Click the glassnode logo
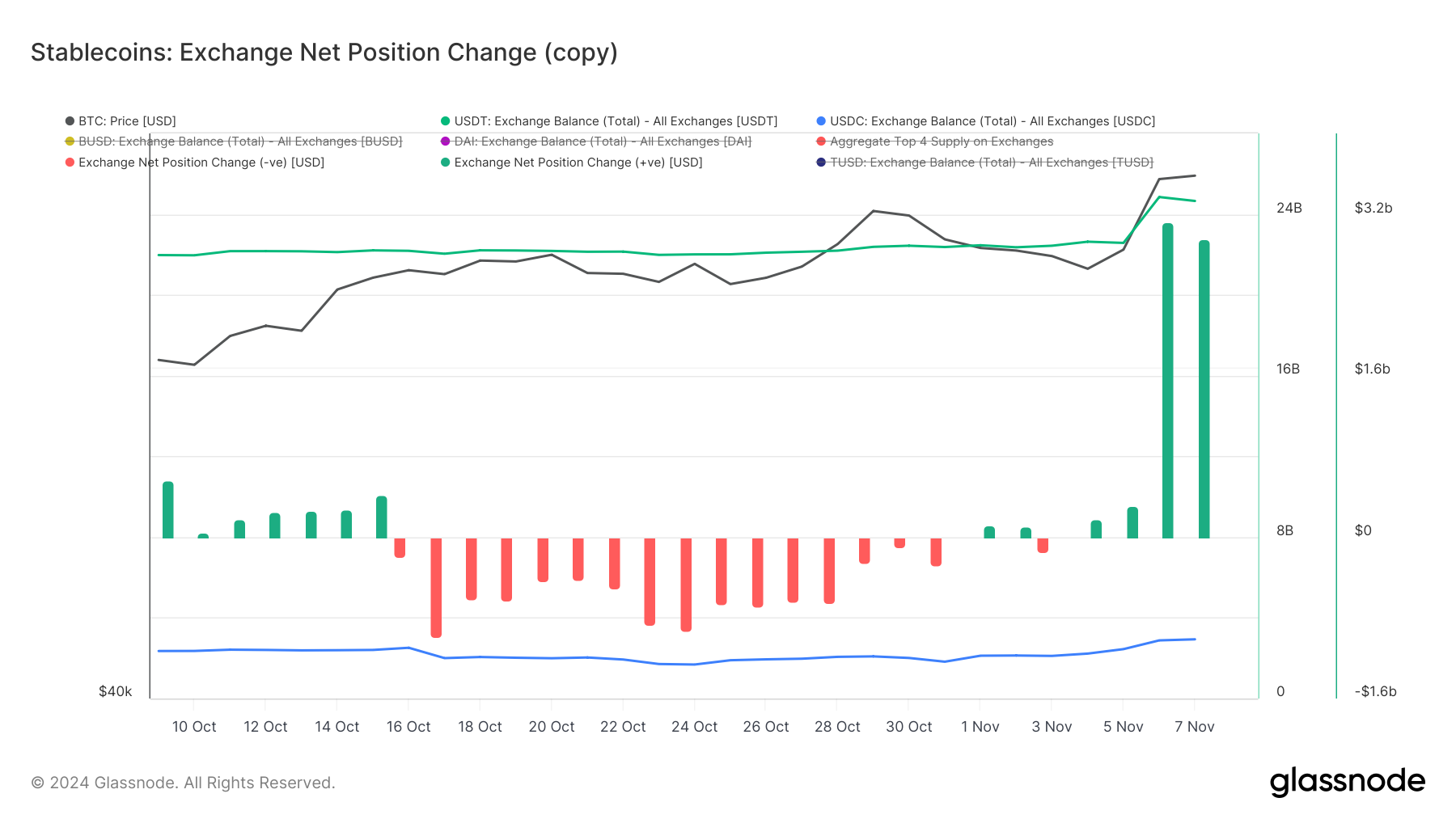 click(x=1347, y=782)
